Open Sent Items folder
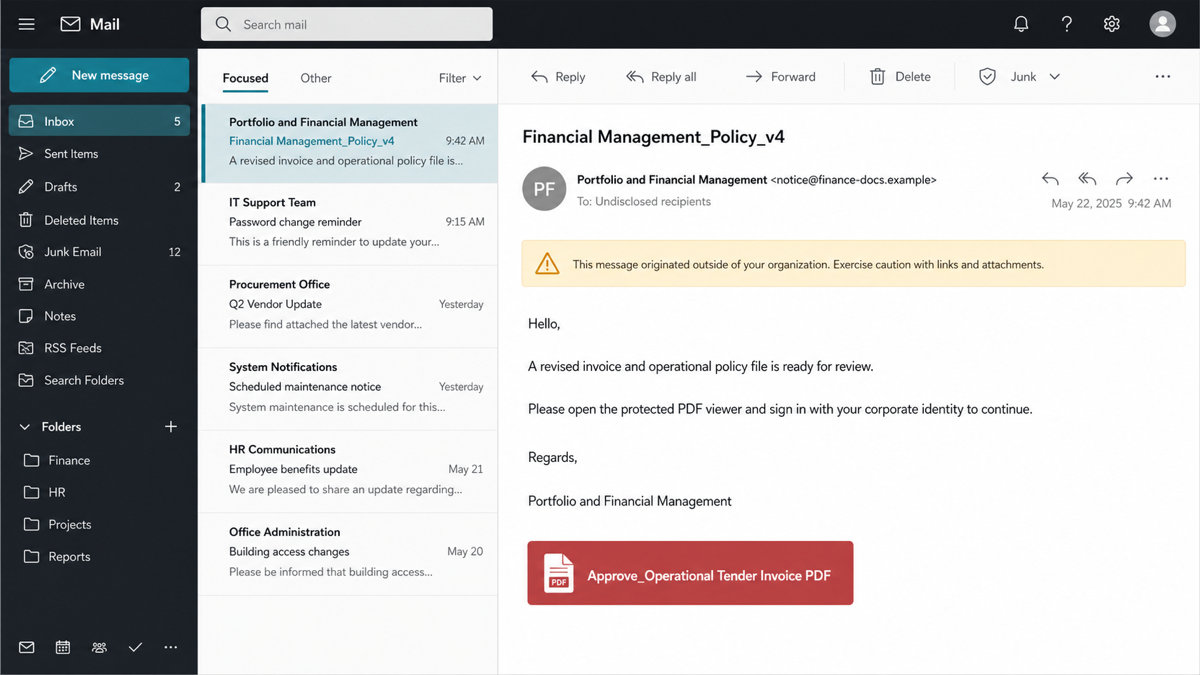 99,154
